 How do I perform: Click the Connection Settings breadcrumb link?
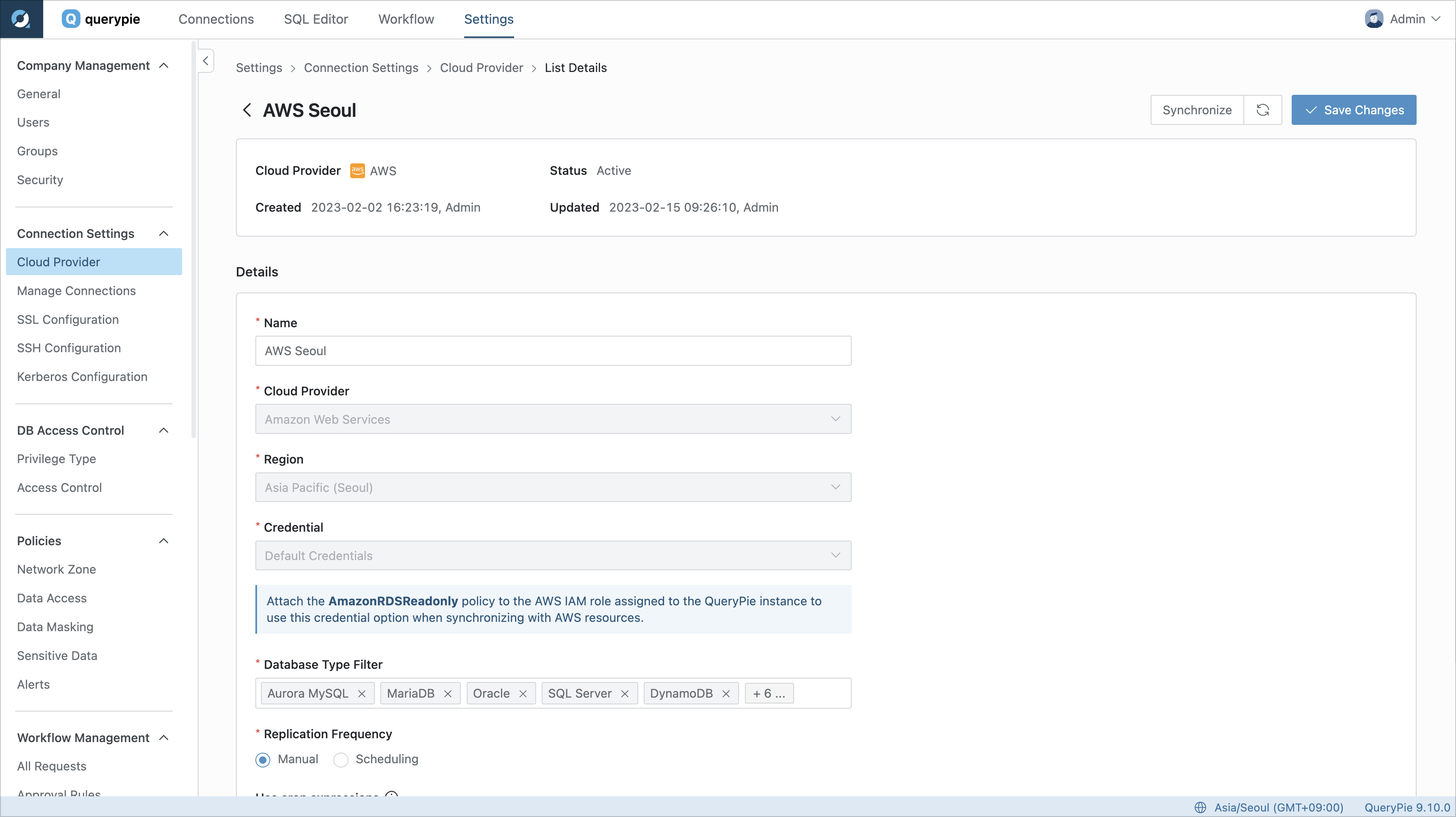[x=361, y=68]
